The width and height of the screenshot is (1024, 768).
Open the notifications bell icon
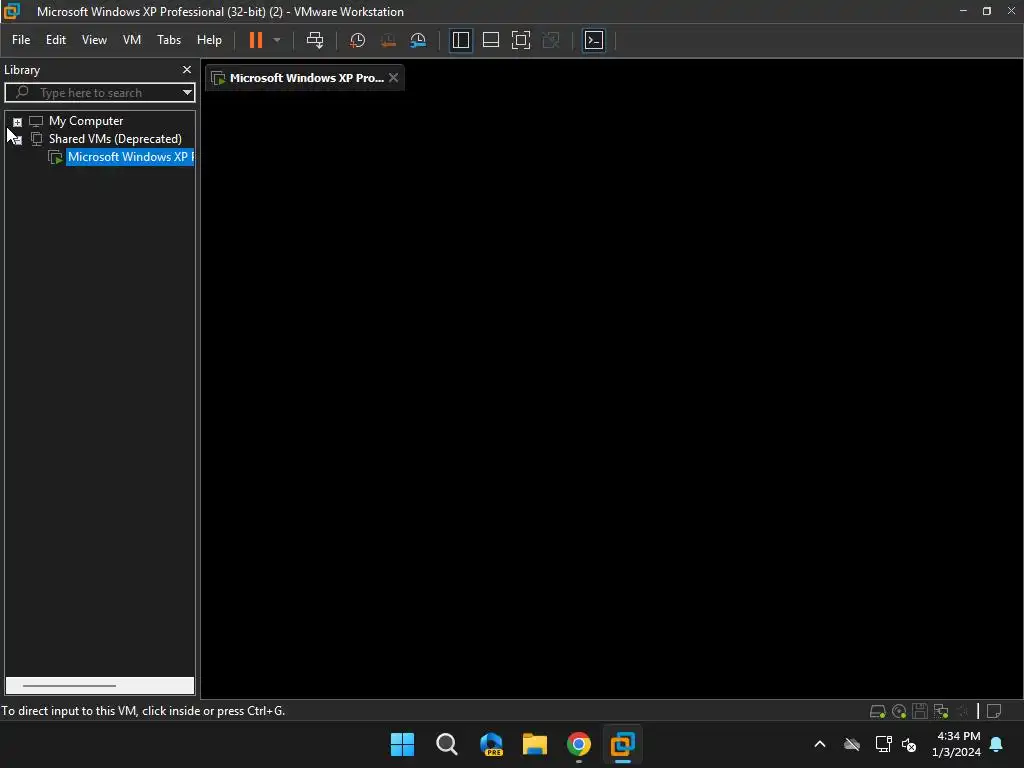[997, 744]
